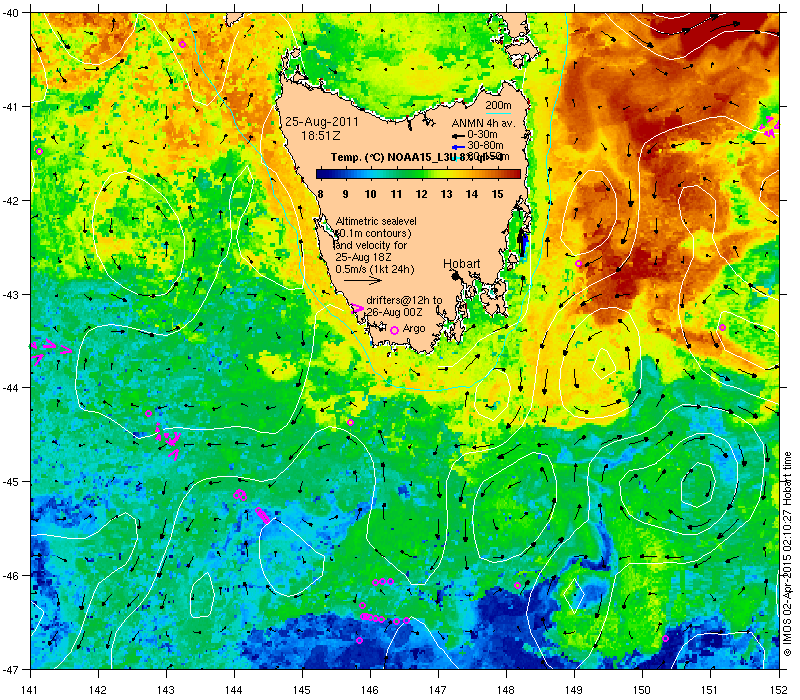Click the magenta Argo circle in the legend
The width and height of the screenshot is (800, 700).
click(x=394, y=331)
